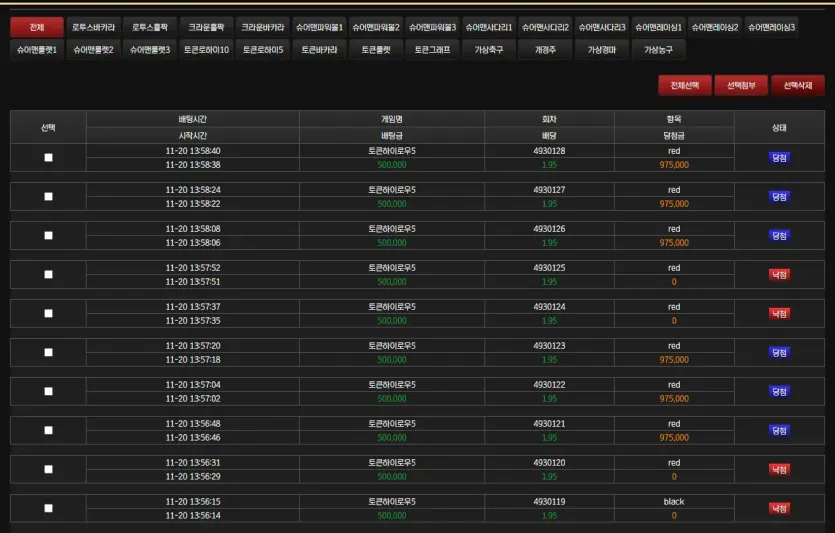Click the 당첨 badge for round 4930121
The image size is (835, 533).
click(779, 430)
